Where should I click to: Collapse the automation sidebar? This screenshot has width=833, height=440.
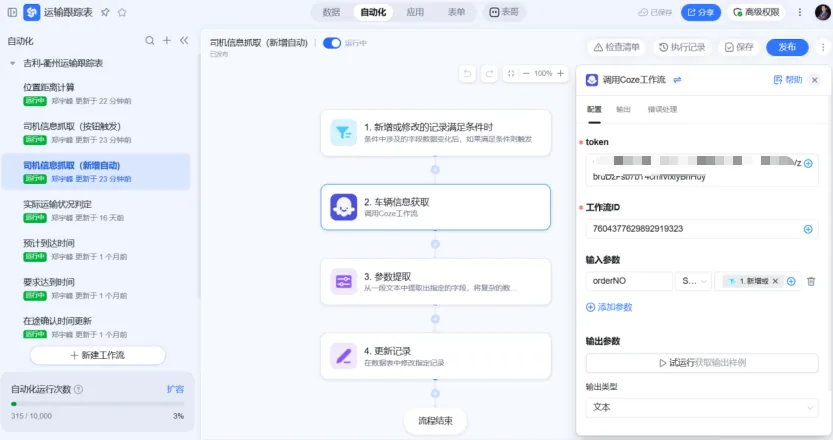(x=184, y=40)
